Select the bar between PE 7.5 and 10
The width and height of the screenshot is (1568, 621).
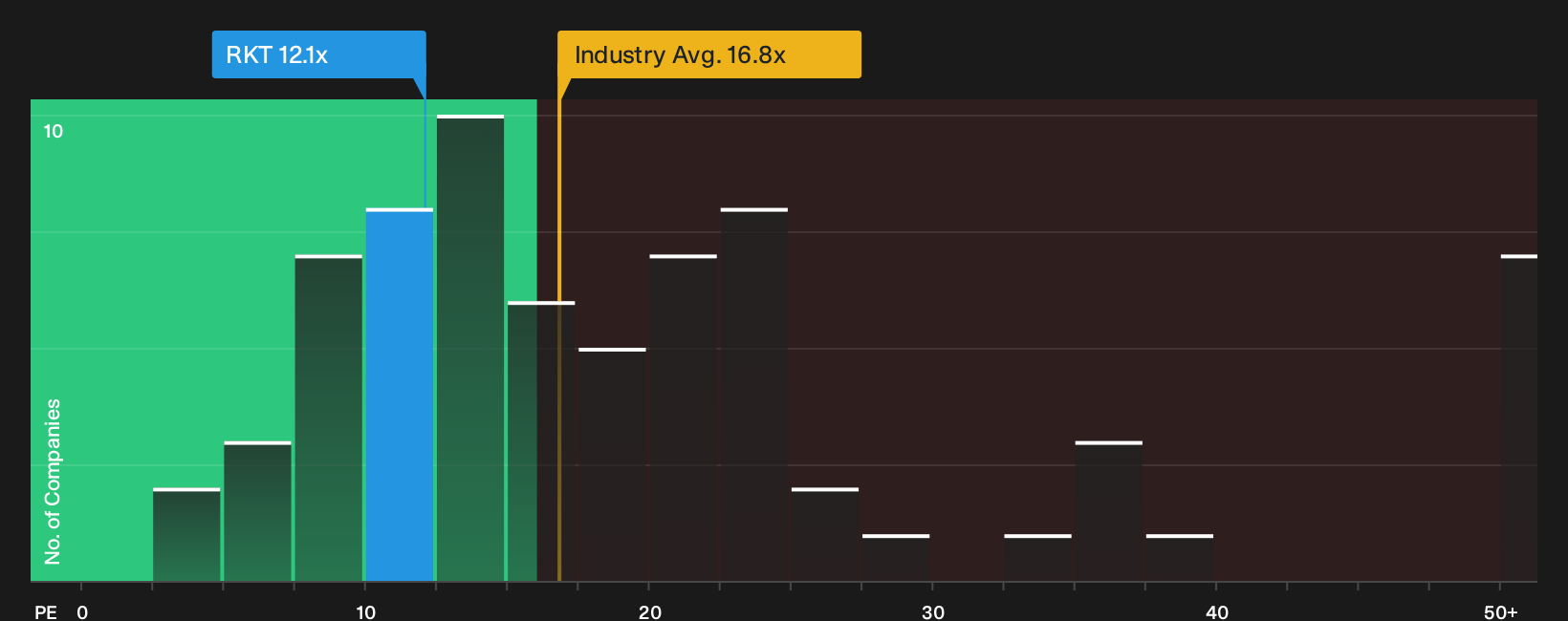click(329, 418)
